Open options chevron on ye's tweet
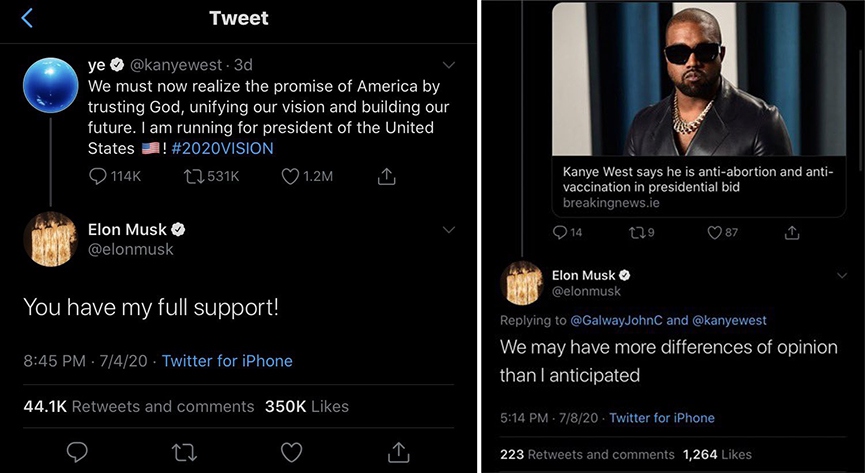Viewport: 865px width, 473px height. coord(448,65)
